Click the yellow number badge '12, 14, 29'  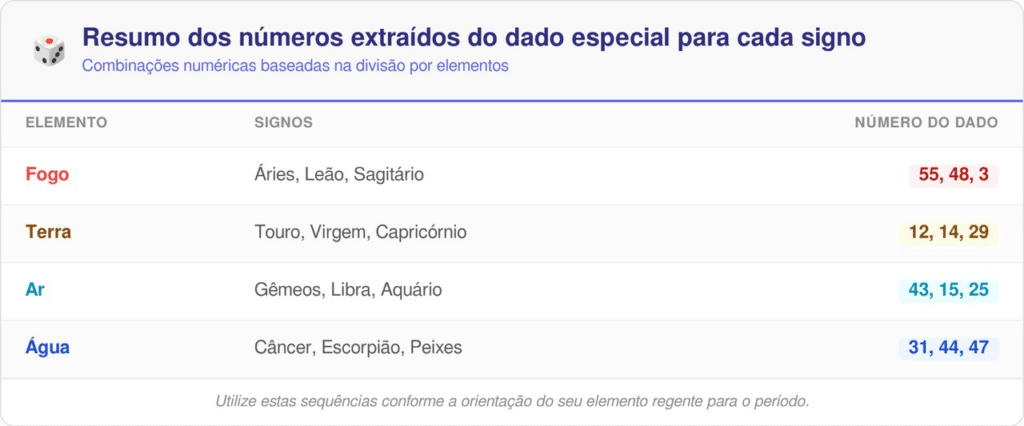pos(948,233)
